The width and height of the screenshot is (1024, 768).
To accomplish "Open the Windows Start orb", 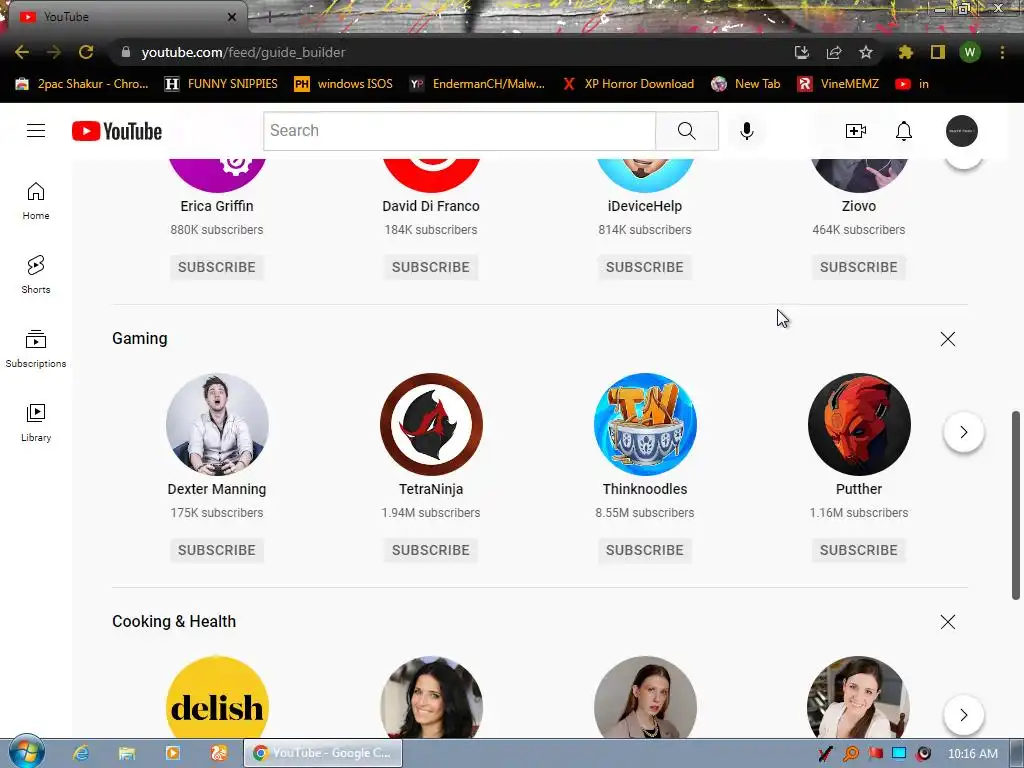I will click(27, 752).
